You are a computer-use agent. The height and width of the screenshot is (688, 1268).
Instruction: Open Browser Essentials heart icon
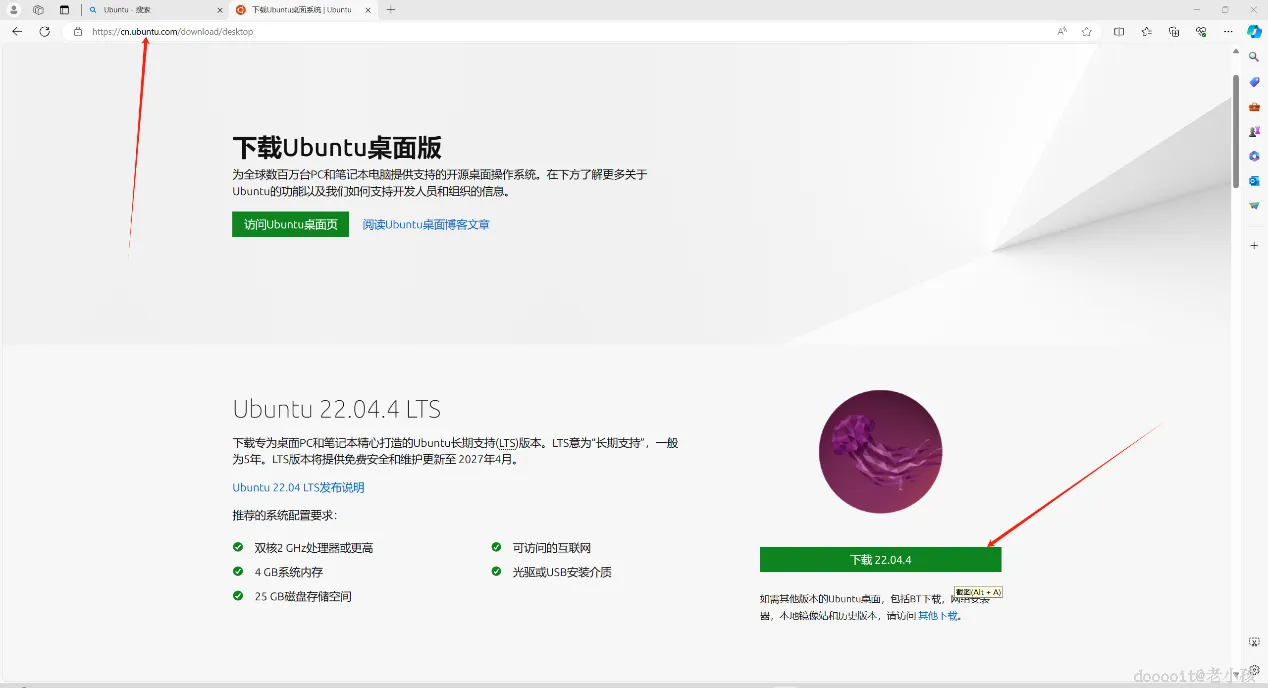click(x=1201, y=32)
